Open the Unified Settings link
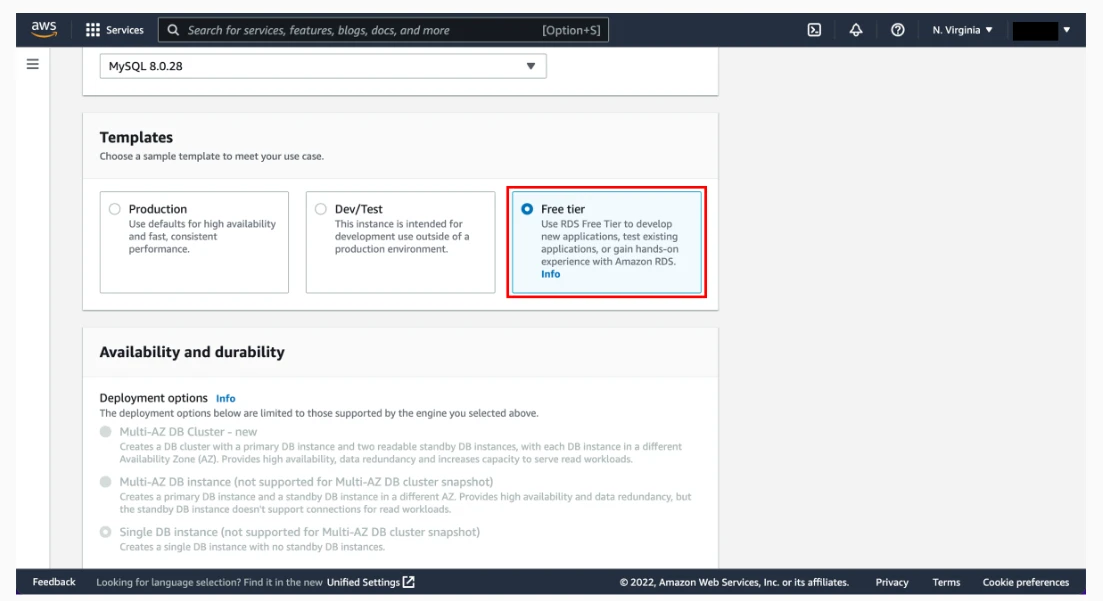Viewport: 1103px width, 601px height. (363, 582)
